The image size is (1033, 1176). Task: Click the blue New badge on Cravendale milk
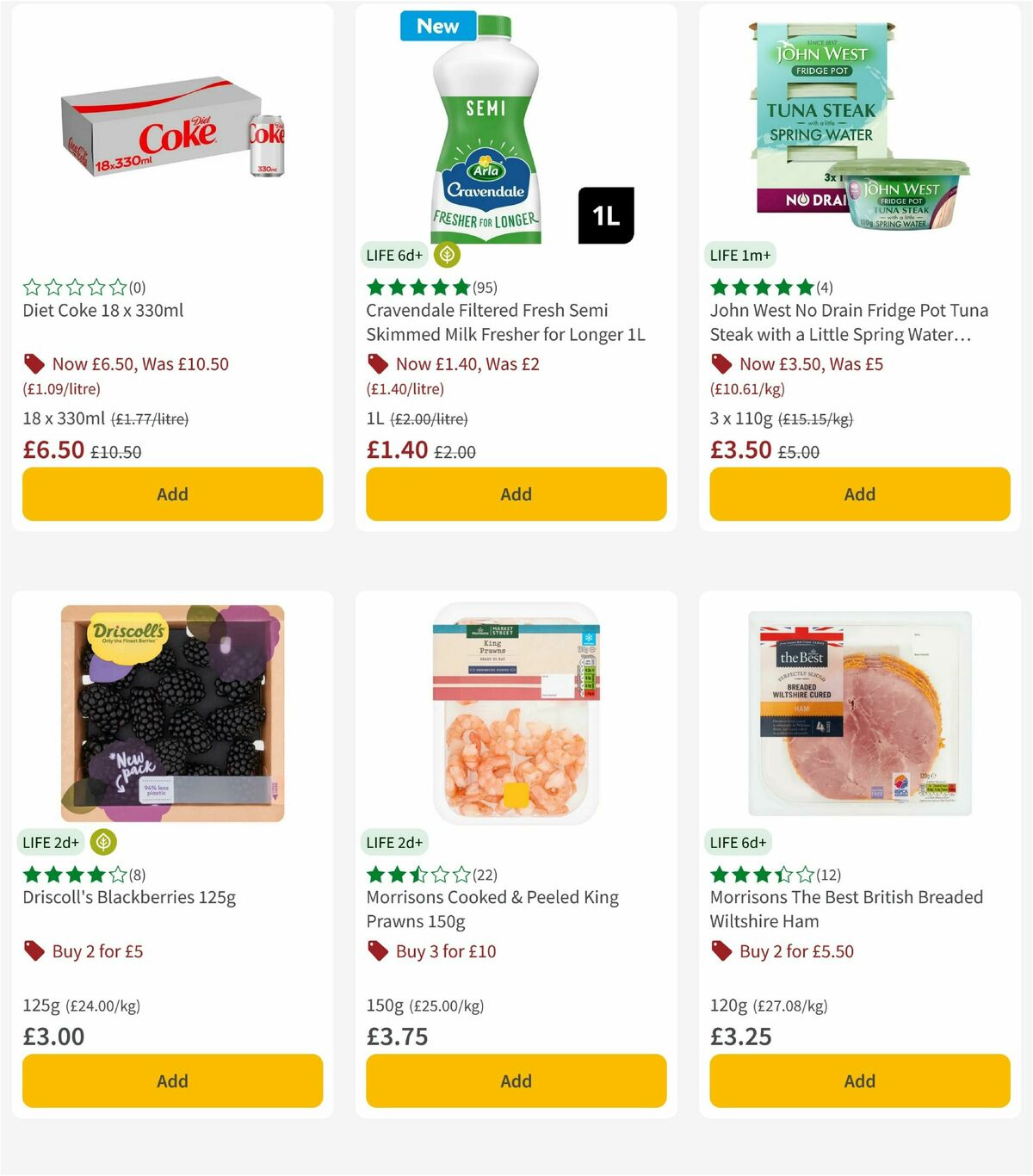click(x=437, y=26)
